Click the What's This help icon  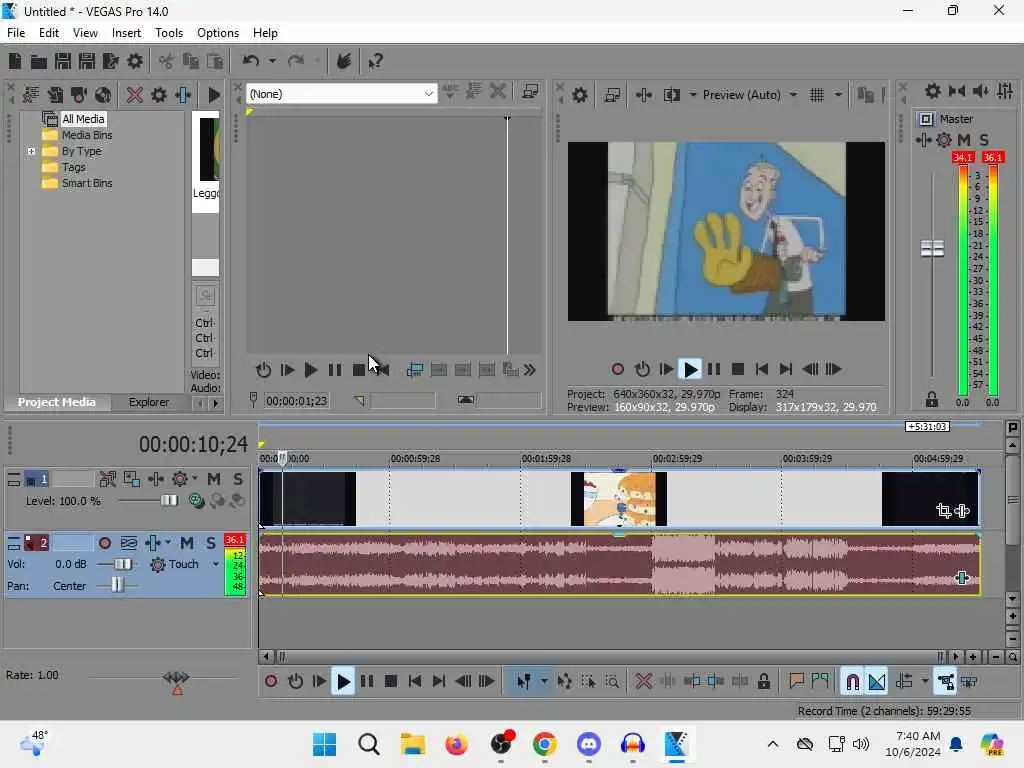tap(376, 61)
